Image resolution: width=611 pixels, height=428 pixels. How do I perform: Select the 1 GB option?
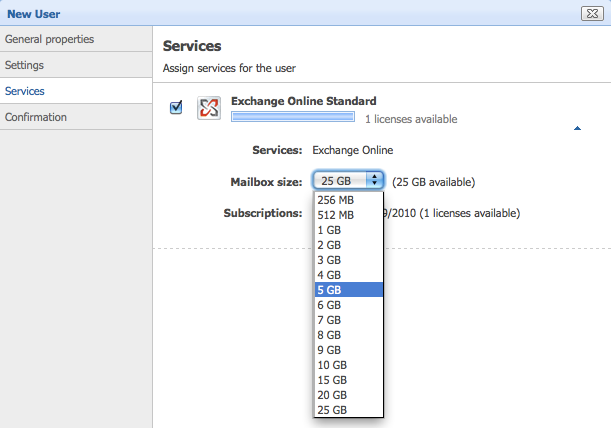(349, 230)
